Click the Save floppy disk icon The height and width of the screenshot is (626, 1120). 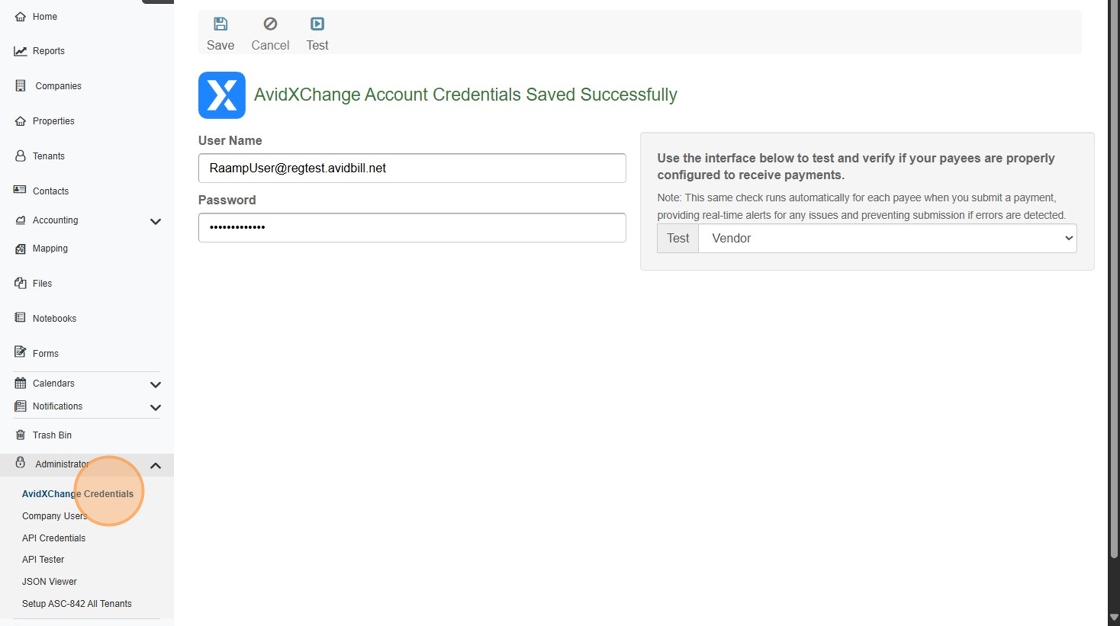[x=221, y=24]
